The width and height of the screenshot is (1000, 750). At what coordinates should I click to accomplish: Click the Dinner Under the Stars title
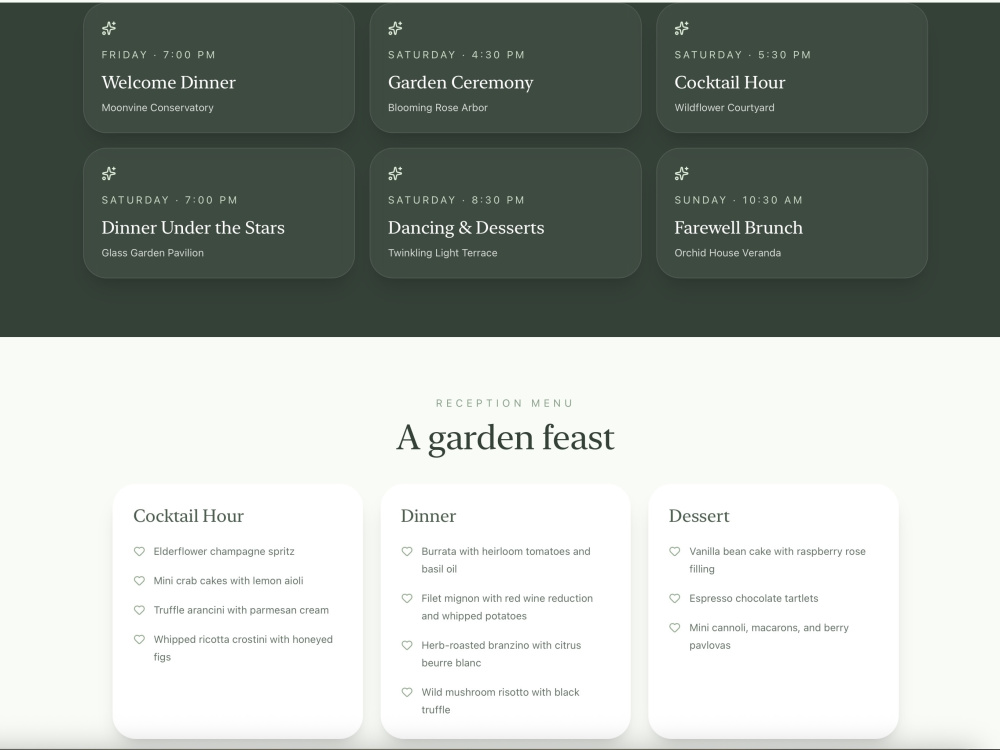[193, 228]
